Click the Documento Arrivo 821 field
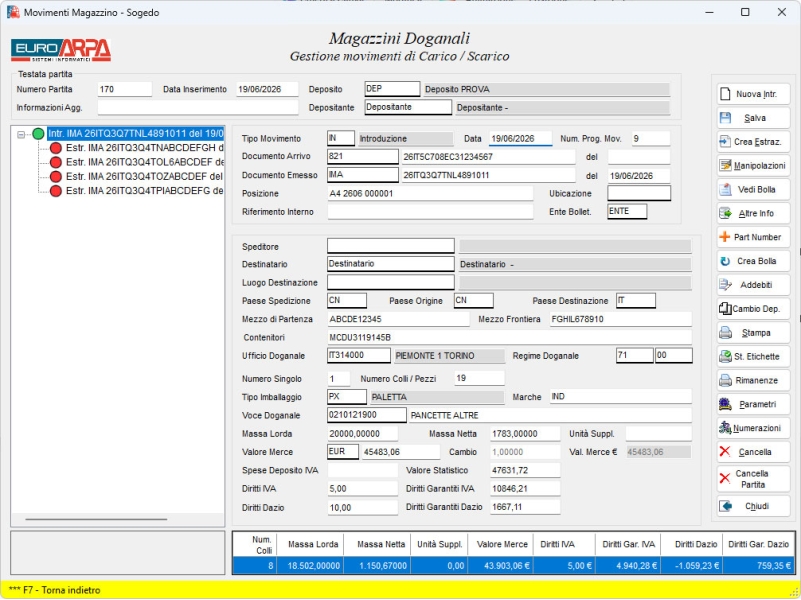Image resolution: width=801 pixels, height=600 pixels. tap(363, 157)
